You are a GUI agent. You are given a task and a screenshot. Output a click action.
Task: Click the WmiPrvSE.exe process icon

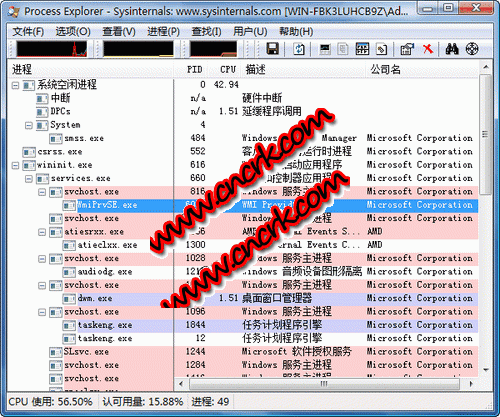(x=69, y=205)
